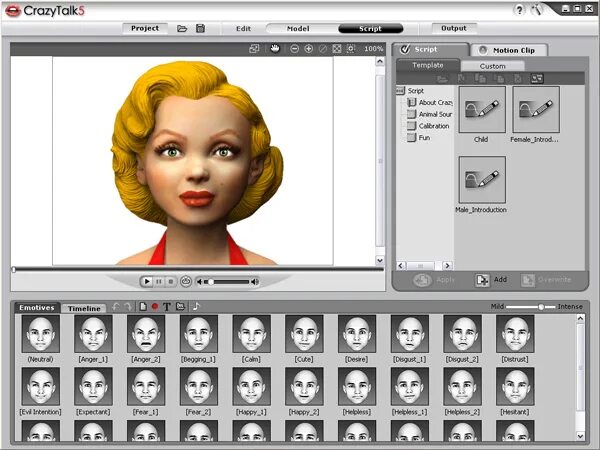Select the Script panel tab

(431, 49)
